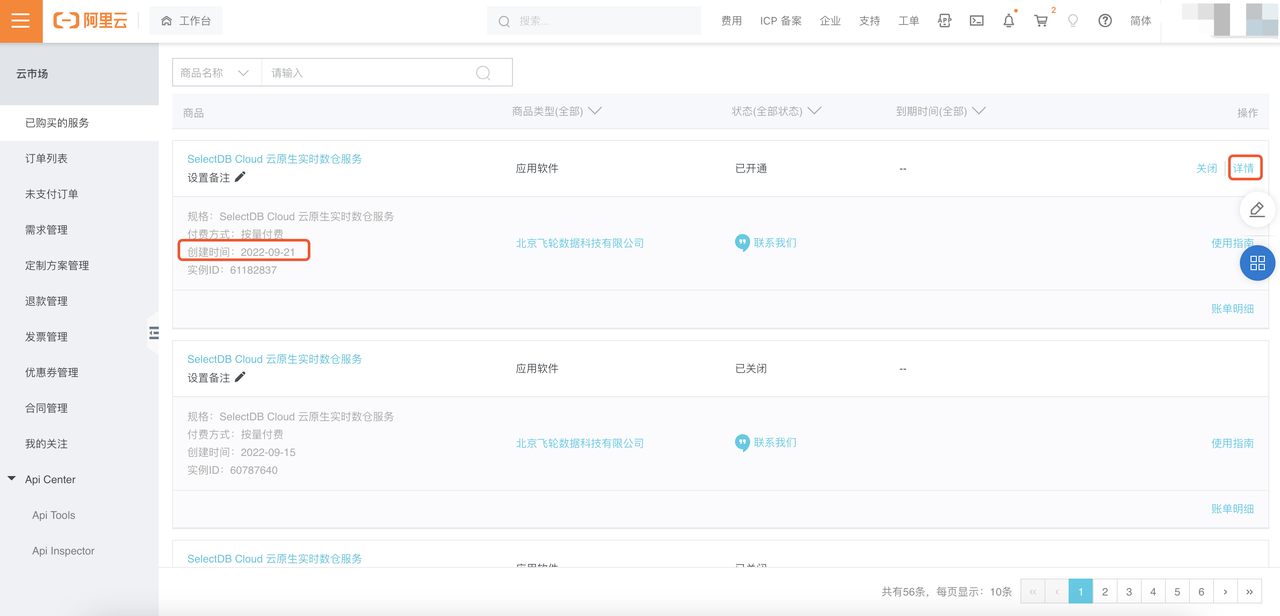The image size is (1280, 616).
Task: Open the 工单 menu
Action: [x=909, y=21]
